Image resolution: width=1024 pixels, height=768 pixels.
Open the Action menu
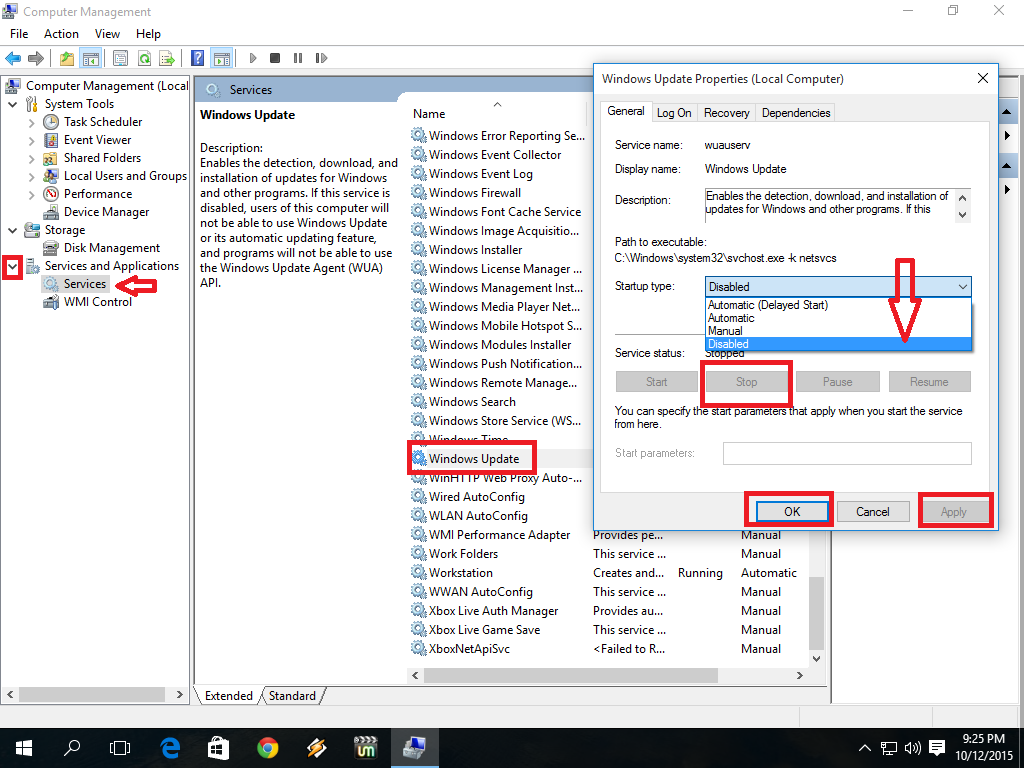click(61, 33)
